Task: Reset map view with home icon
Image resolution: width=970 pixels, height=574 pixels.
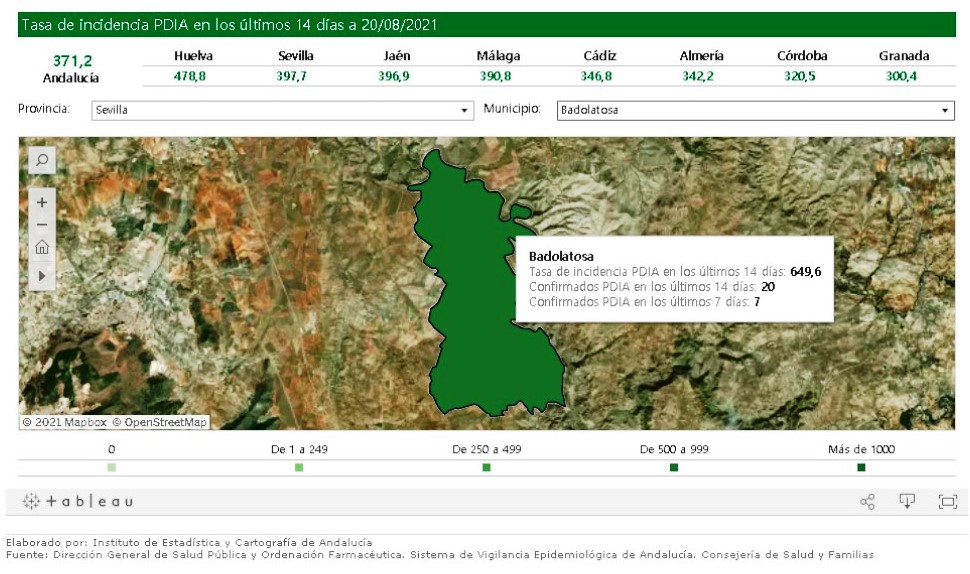Action: [42, 247]
